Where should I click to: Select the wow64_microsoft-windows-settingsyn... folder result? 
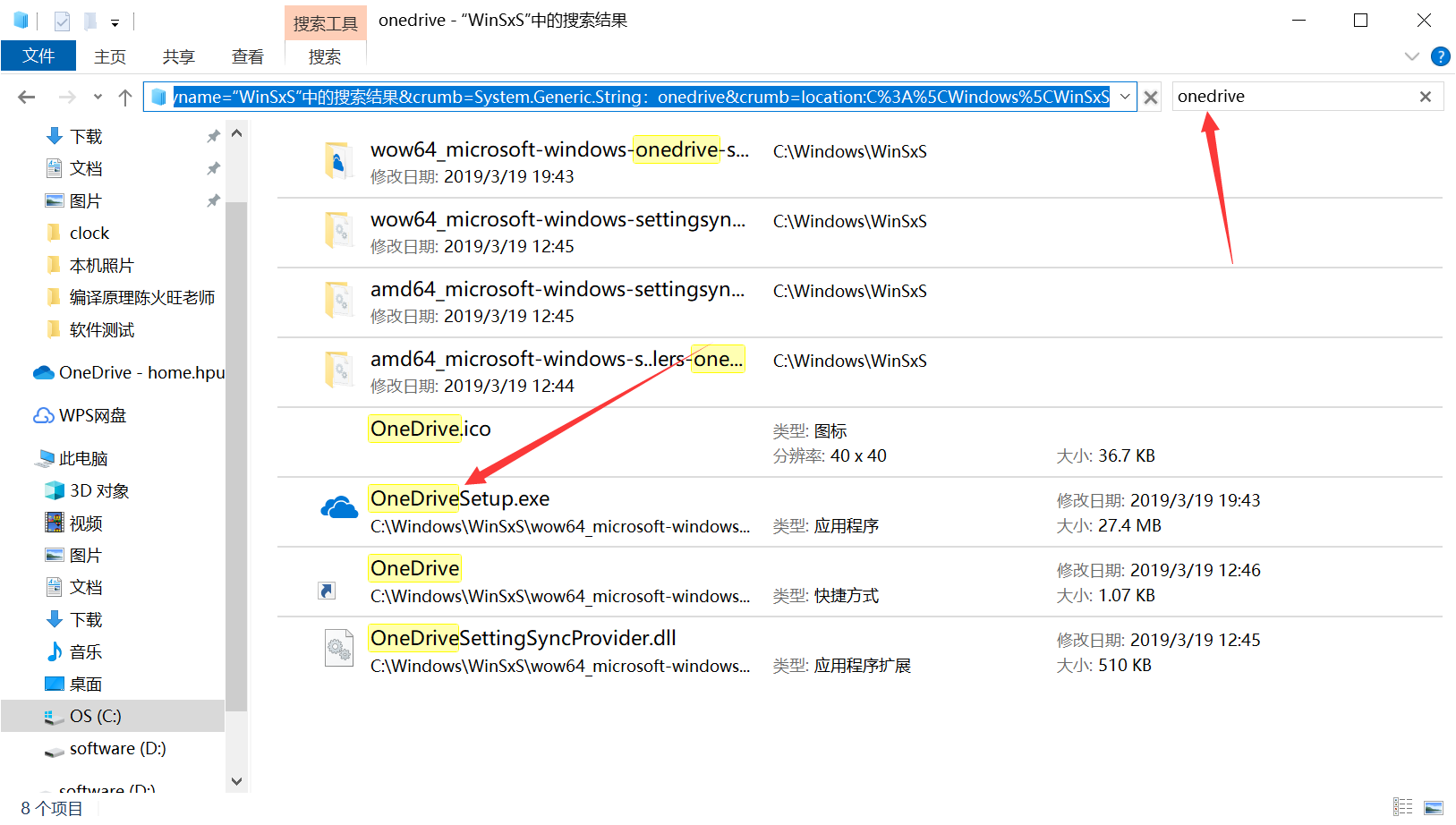pos(558,219)
